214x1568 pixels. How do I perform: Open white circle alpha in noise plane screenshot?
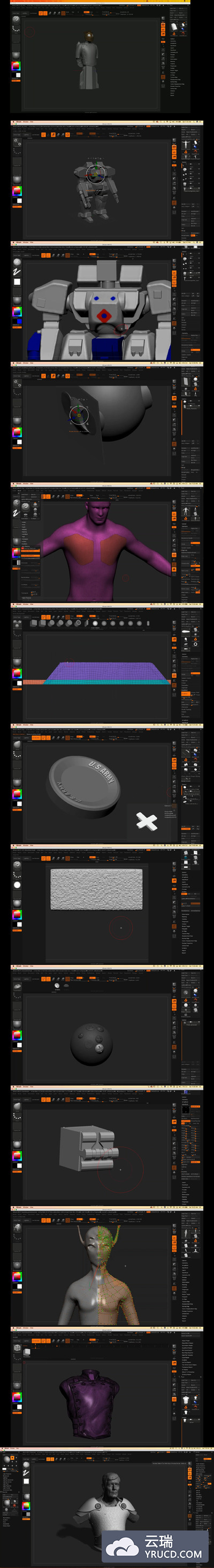[17, 885]
